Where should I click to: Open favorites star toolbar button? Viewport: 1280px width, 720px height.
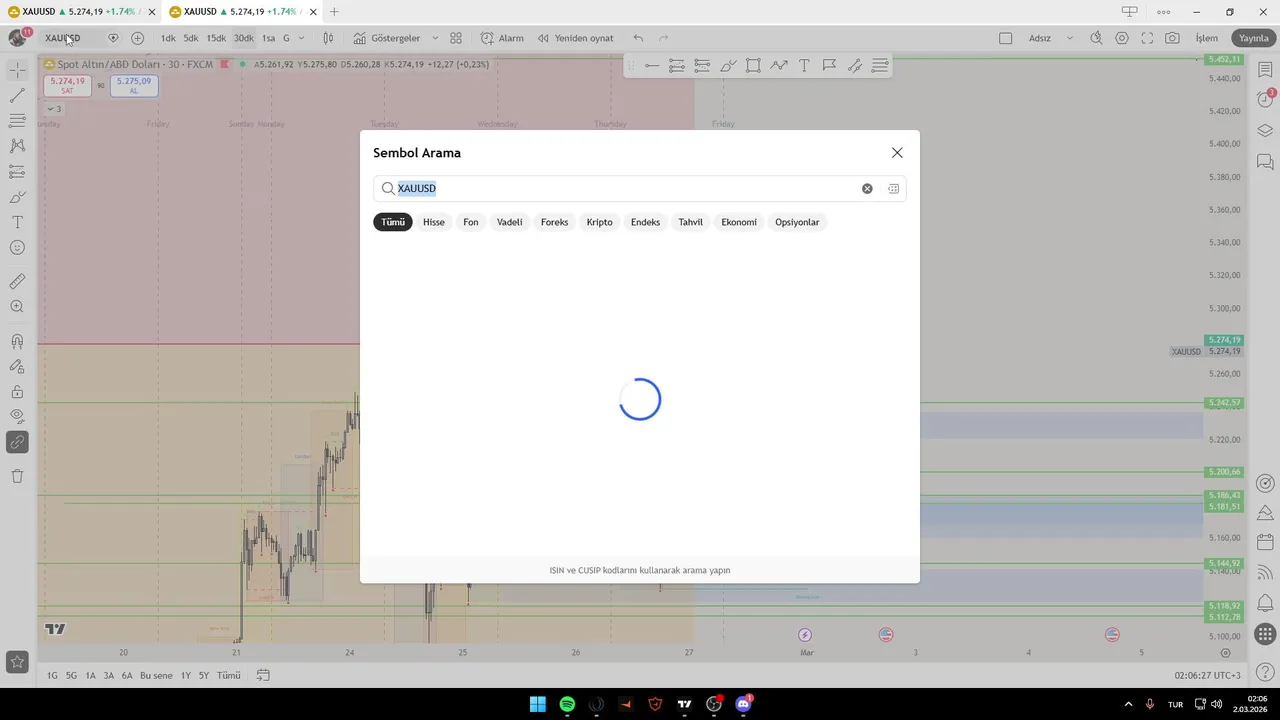pyautogui.click(x=17, y=661)
